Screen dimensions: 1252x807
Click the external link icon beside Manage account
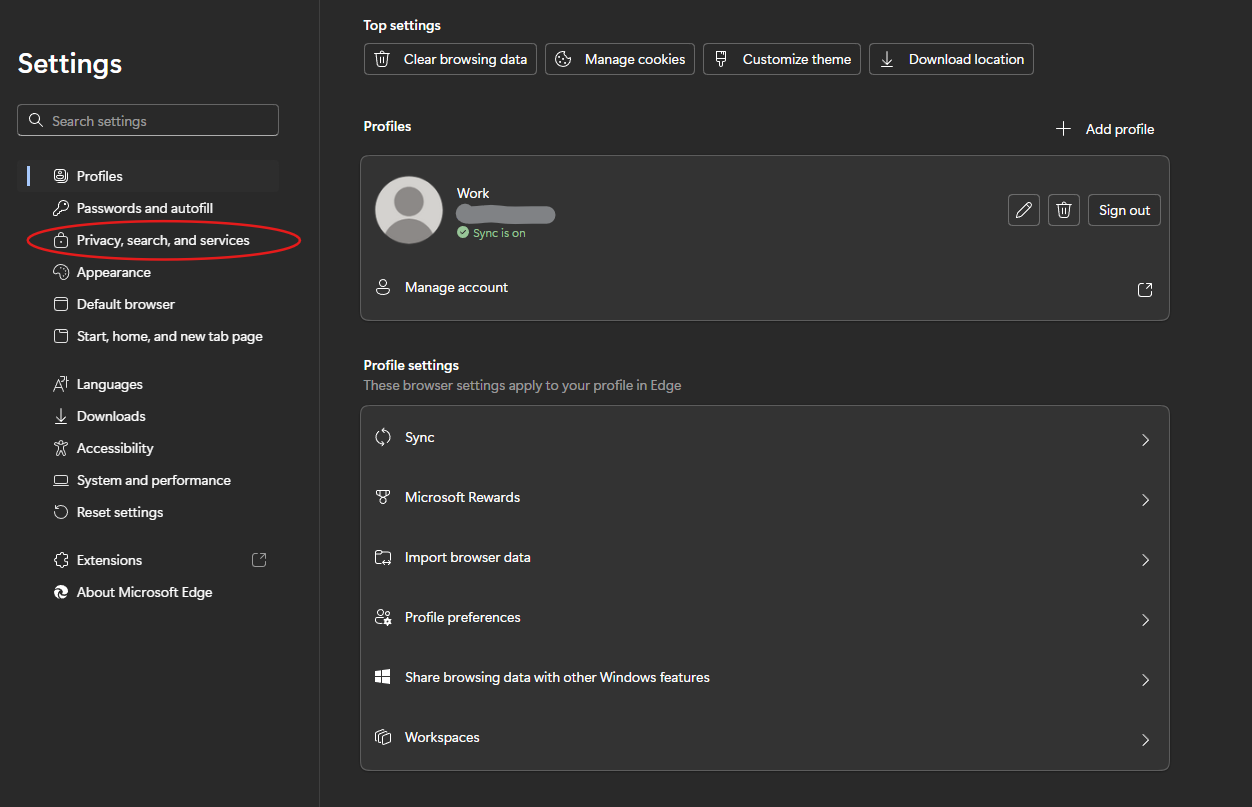1145,289
